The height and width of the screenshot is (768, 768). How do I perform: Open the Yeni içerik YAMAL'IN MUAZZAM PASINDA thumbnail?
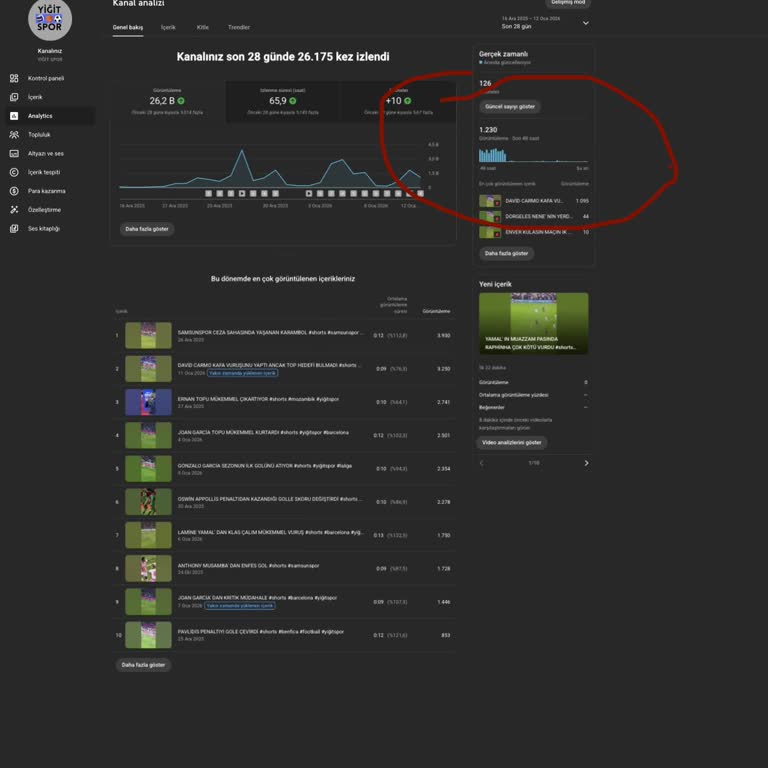[x=534, y=323]
